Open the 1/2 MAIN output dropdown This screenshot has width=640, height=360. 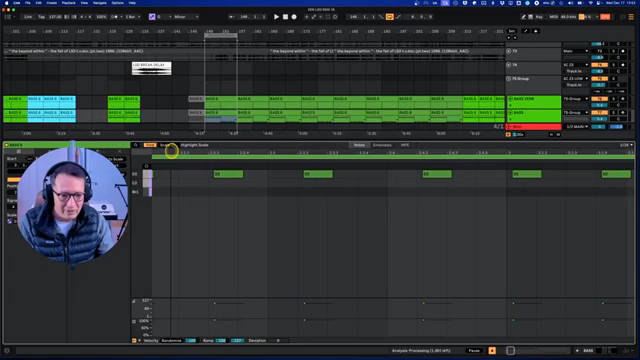click(577, 127)
